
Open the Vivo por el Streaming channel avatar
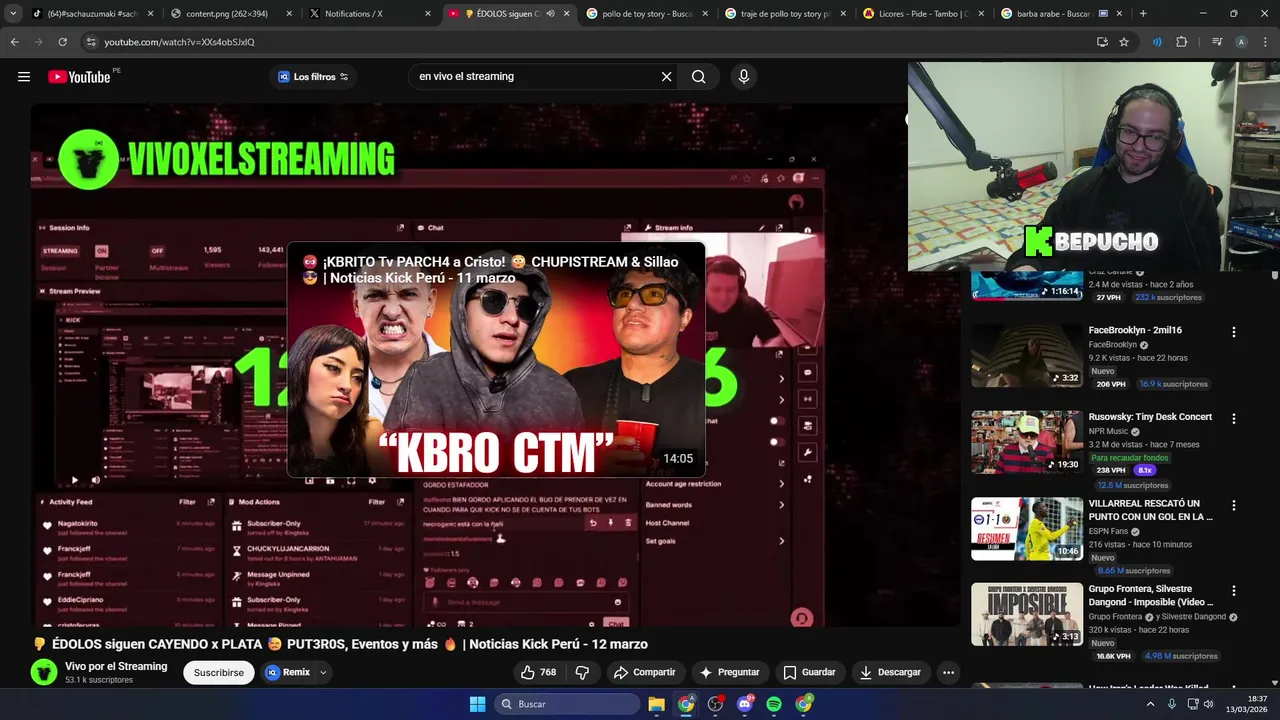(x=44, y=672)
